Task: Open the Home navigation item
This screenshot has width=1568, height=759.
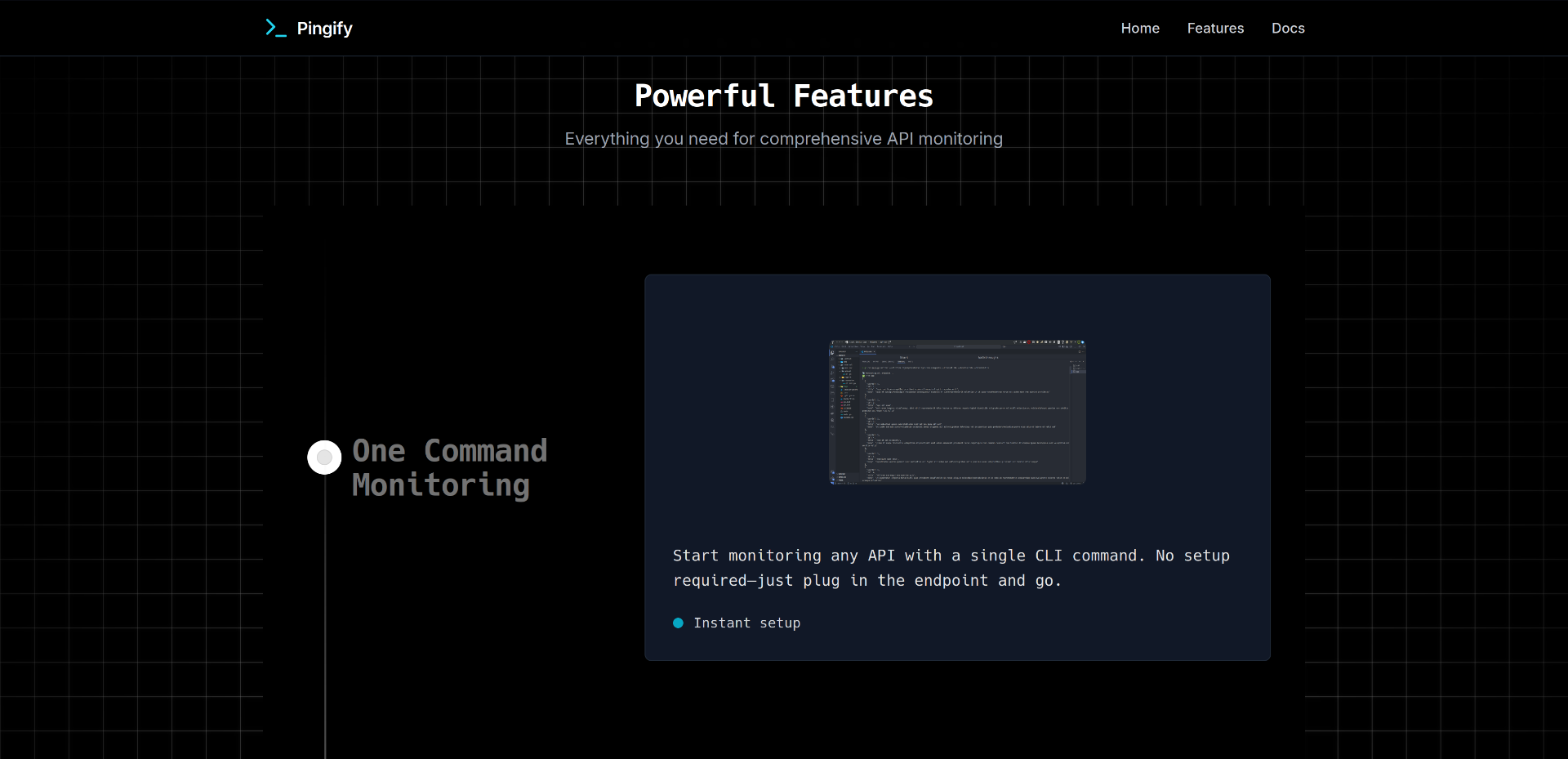Action: click(1140, 28)
